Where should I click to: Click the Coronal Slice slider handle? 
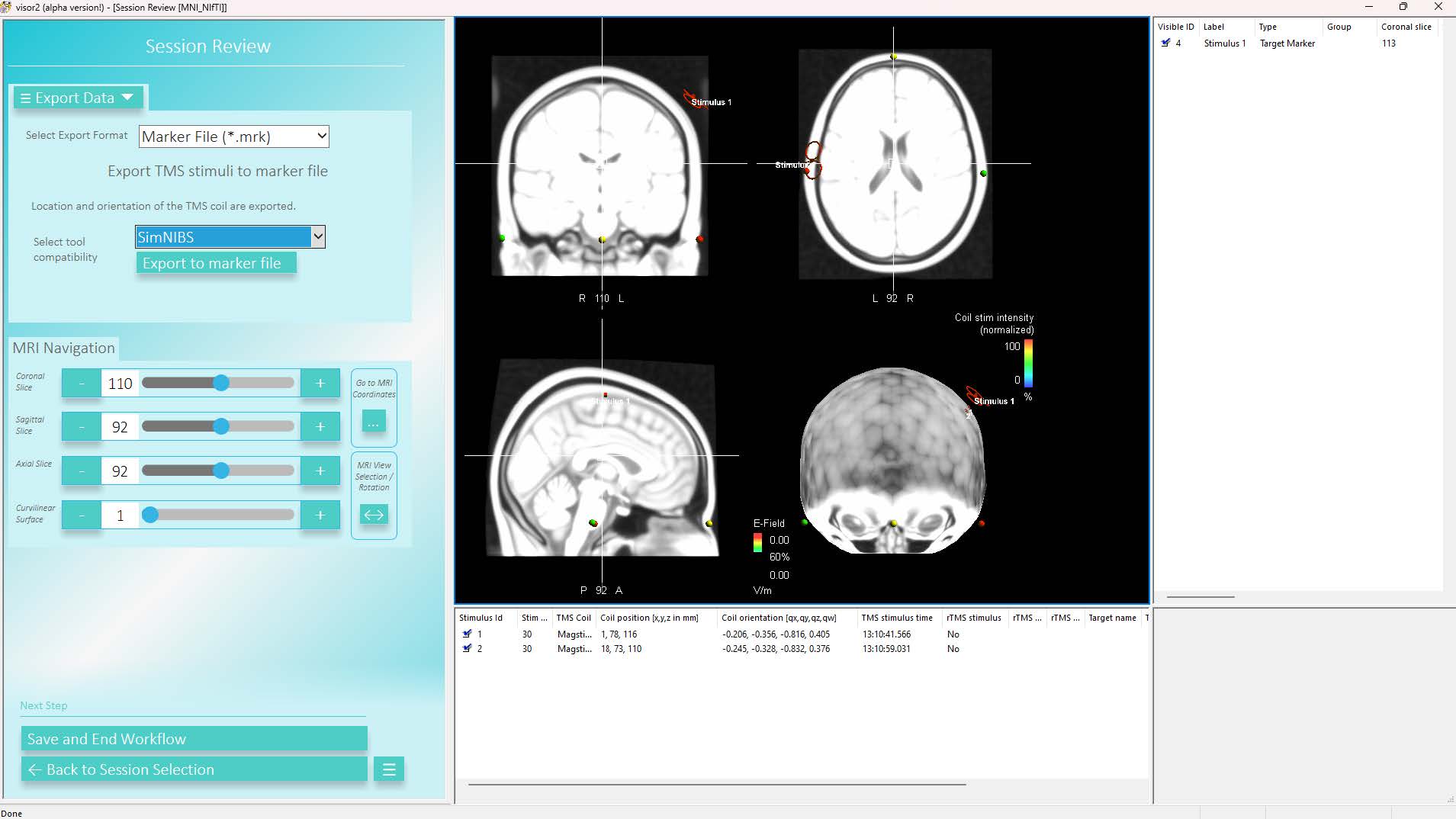pyautogui.click(x=220, y=383)
